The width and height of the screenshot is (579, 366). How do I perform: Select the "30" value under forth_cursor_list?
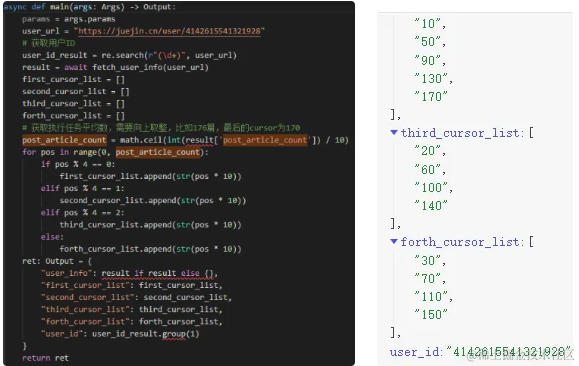tap(429, 261)
